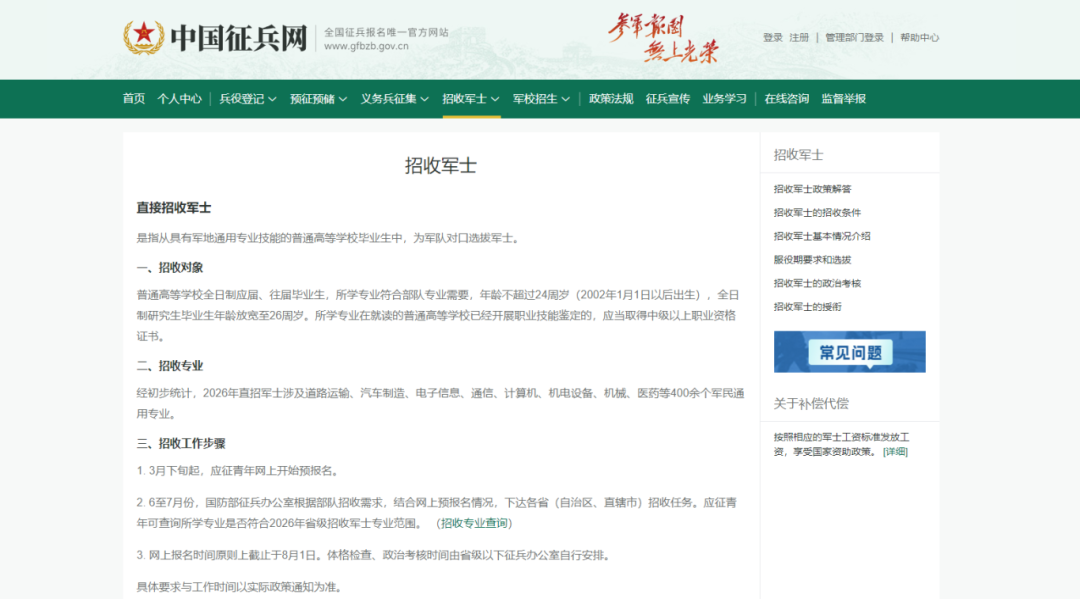Click the [详细] link under 关于补偿代偿
The image size is (1080, 599).
[x=895, y=452]
